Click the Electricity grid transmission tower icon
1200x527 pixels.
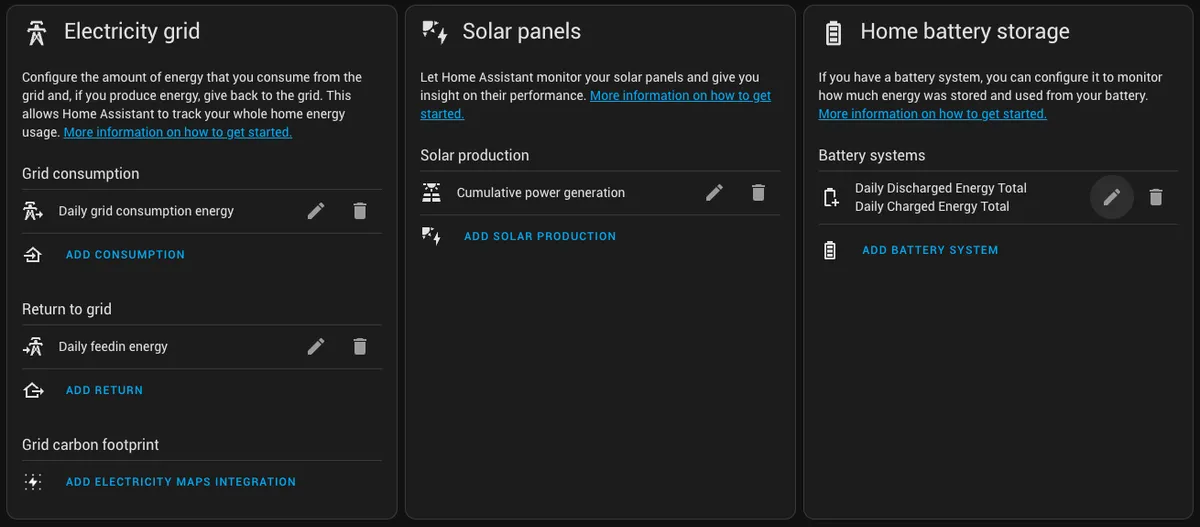(36, 32)
